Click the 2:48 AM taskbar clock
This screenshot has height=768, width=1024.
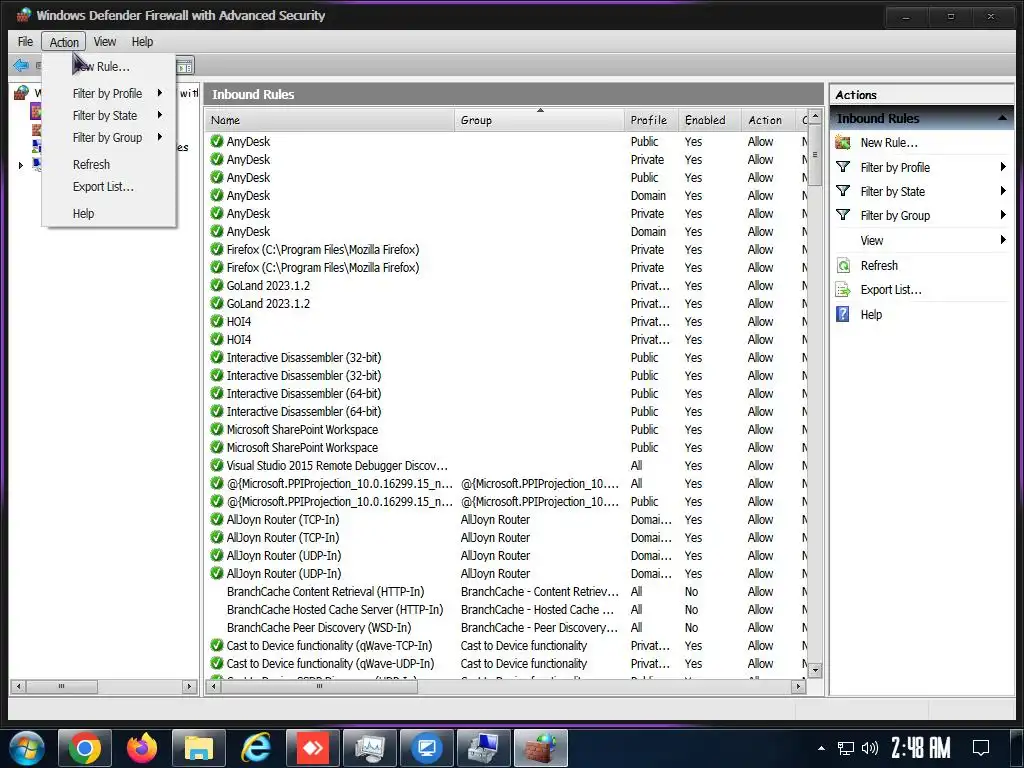921,748
